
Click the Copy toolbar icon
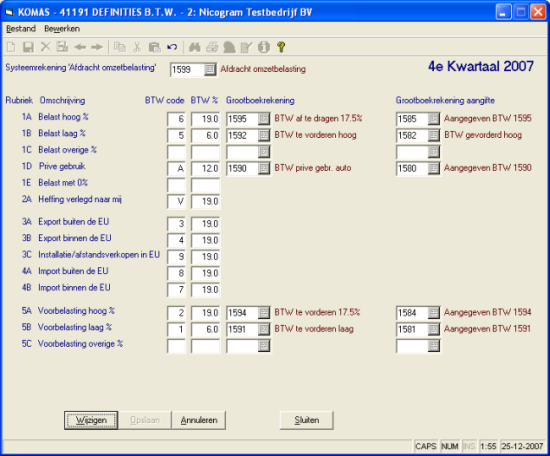coord(120,47)
